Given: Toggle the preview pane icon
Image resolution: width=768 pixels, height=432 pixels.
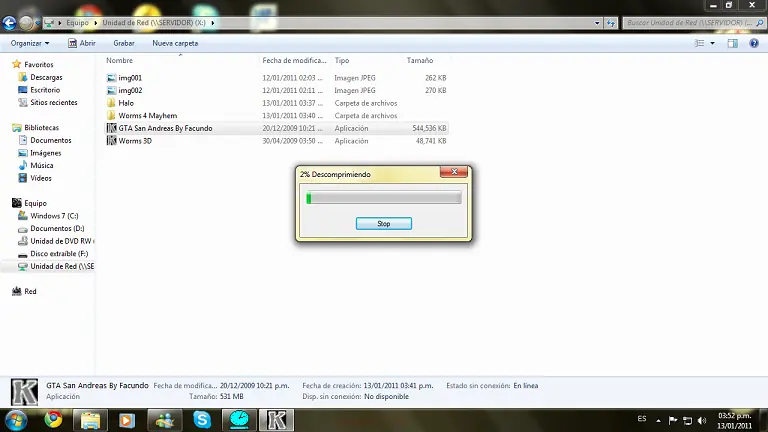Looking at the screenshot, I should click(732, 43).
